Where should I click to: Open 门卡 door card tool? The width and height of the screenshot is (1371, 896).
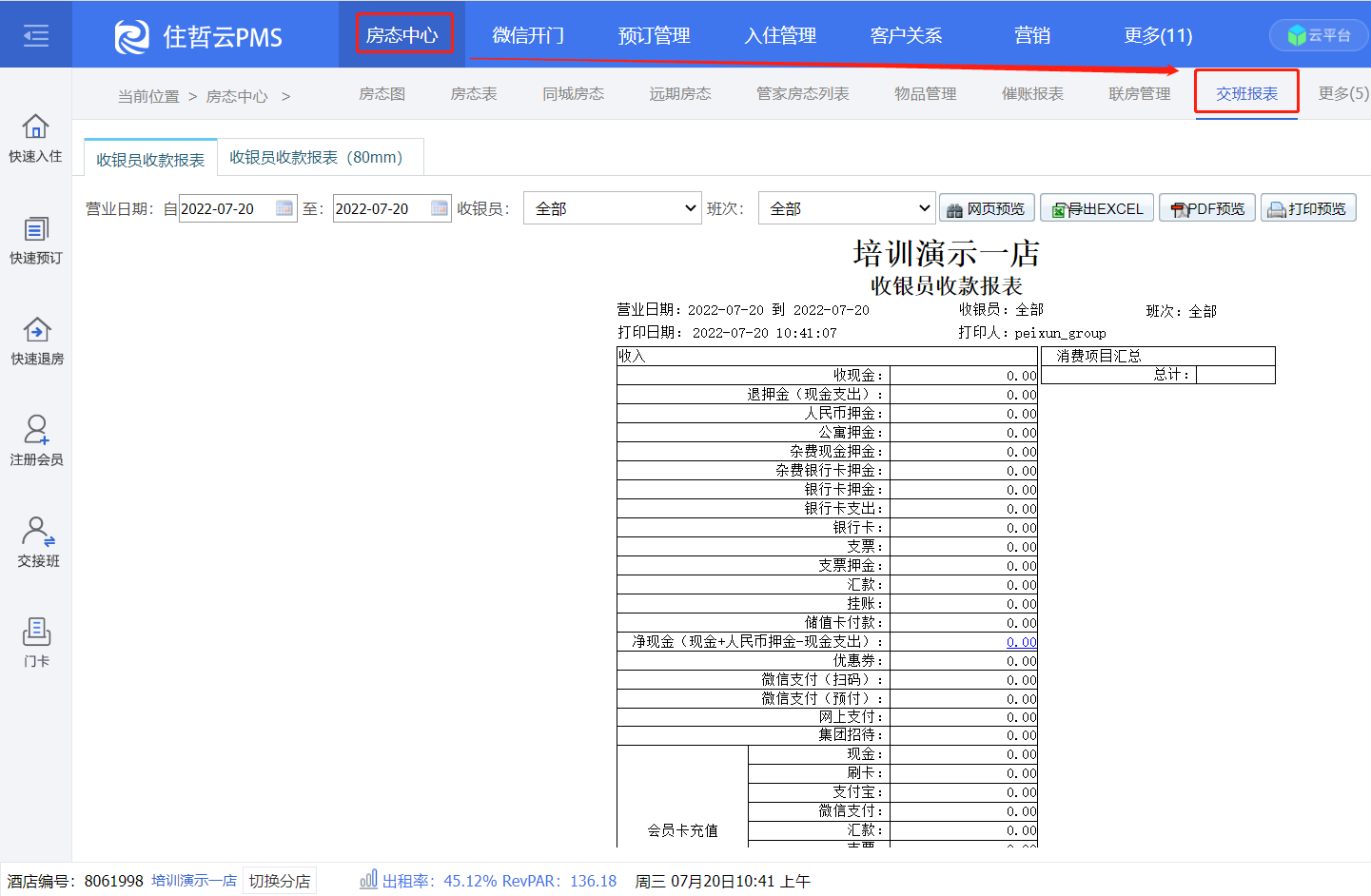36,643
